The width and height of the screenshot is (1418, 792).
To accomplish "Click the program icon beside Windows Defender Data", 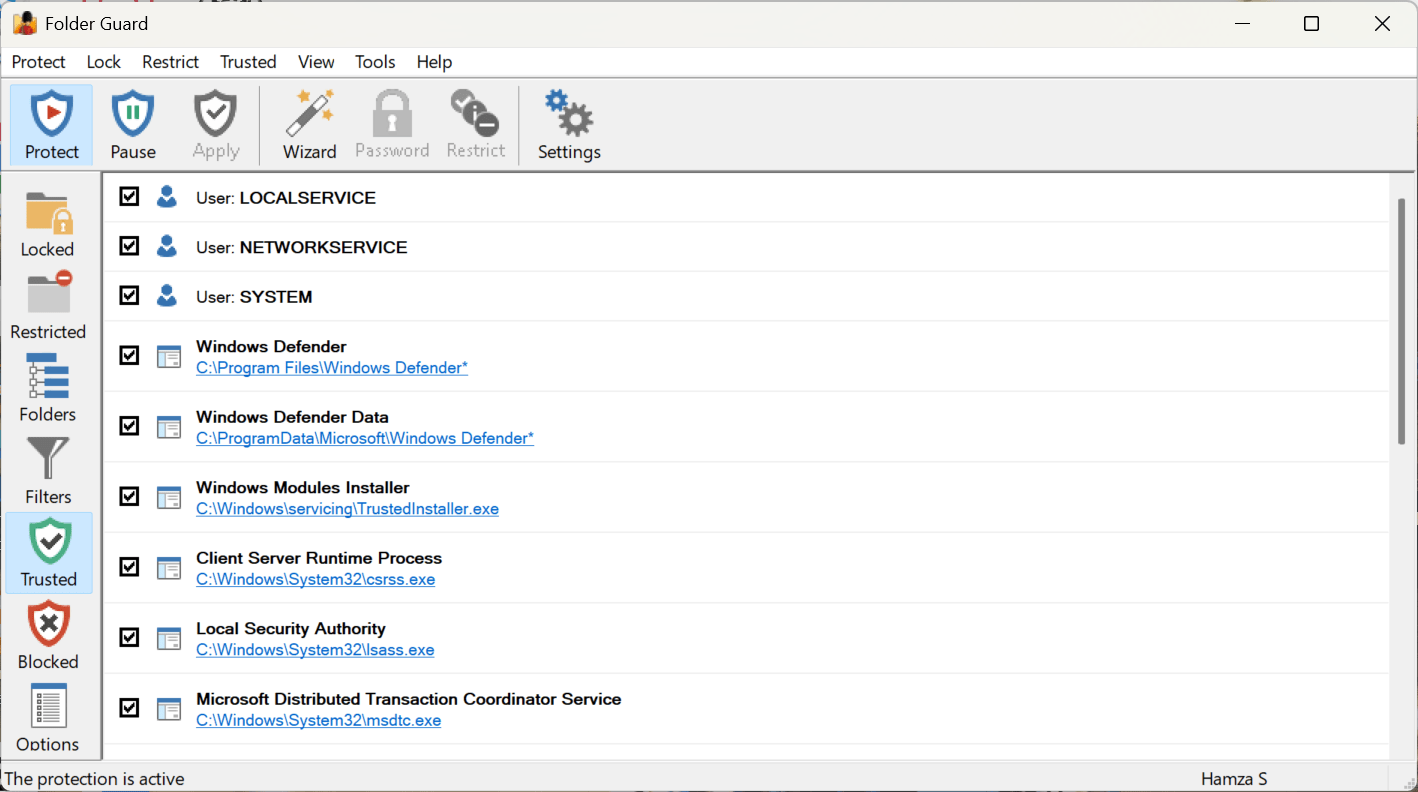I will (169, 427).
